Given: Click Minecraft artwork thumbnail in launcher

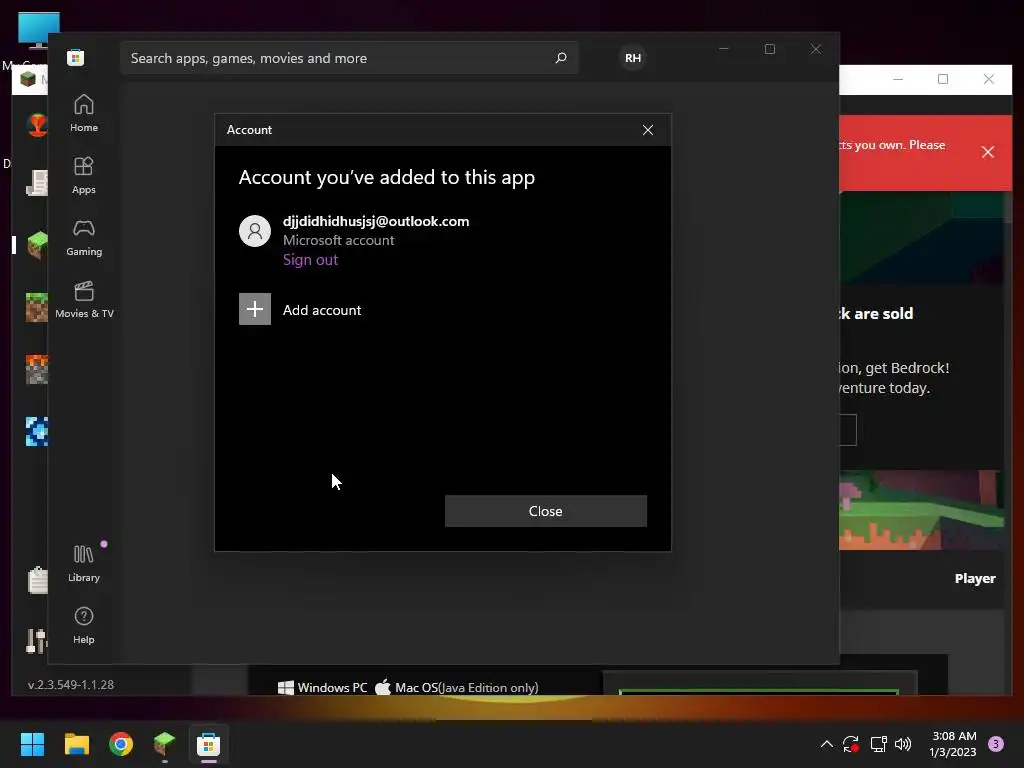Looking at the screenshot, I should (x=921, y=510).
